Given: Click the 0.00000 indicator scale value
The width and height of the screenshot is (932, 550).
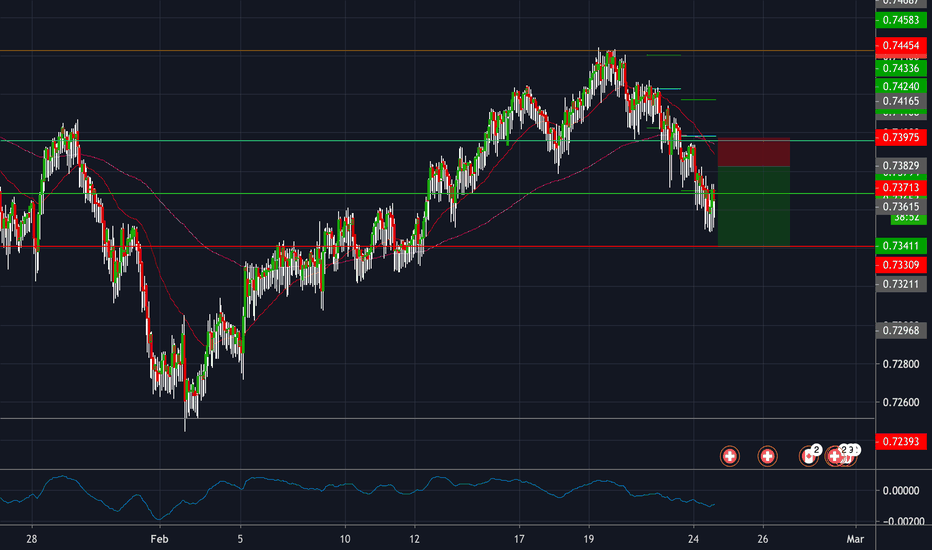Looking at the screenshot, I should point(900,491).
